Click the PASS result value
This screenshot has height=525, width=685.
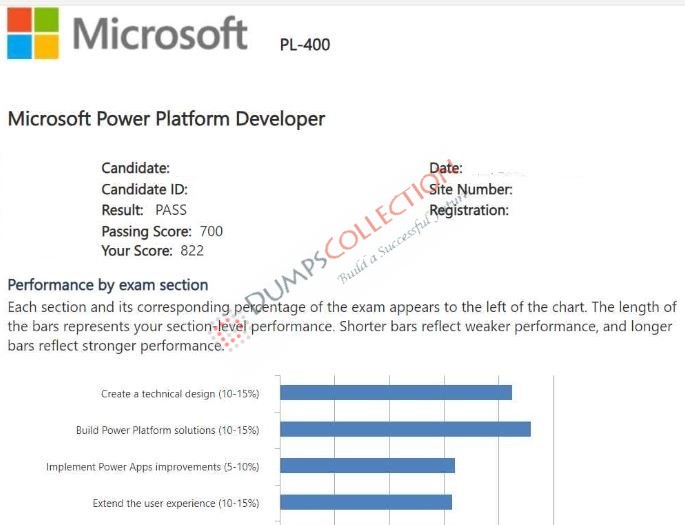171,210
